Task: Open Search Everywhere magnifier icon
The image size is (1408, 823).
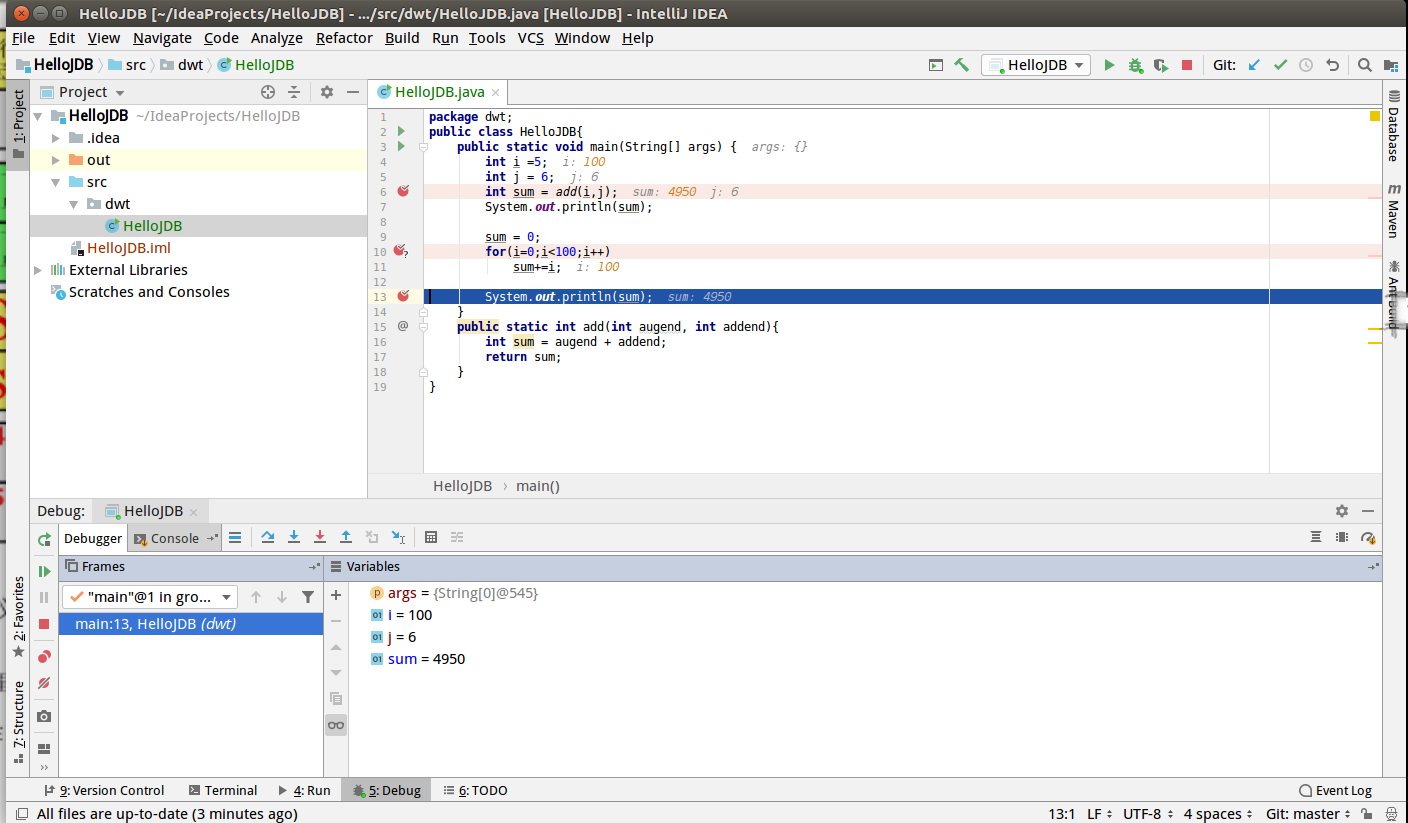Action: (x=1365, y=65)
